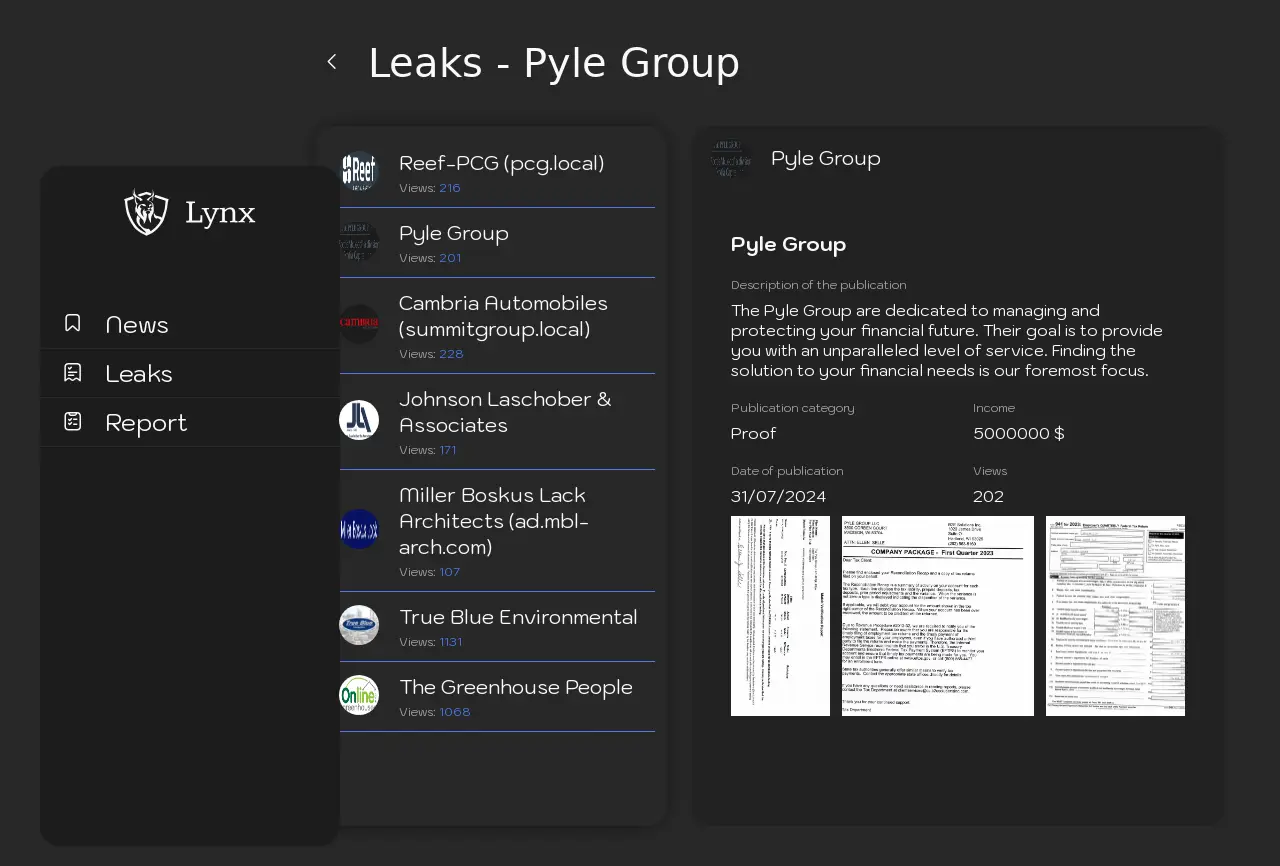
Task: Select the Leaks menu item
Action: point(139,374)
